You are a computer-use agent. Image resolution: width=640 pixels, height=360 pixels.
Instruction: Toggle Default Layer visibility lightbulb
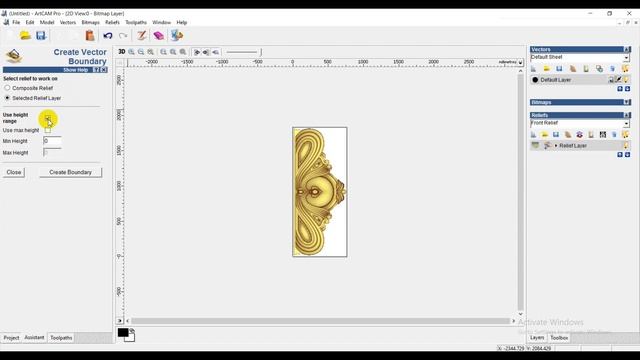pyautogui.click(x=627, y=80)
